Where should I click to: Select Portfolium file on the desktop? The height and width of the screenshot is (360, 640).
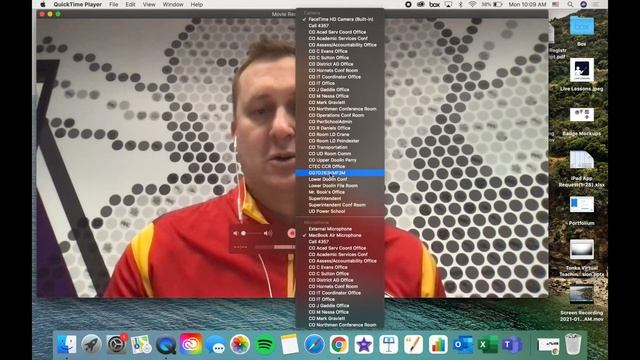point(582,205)
